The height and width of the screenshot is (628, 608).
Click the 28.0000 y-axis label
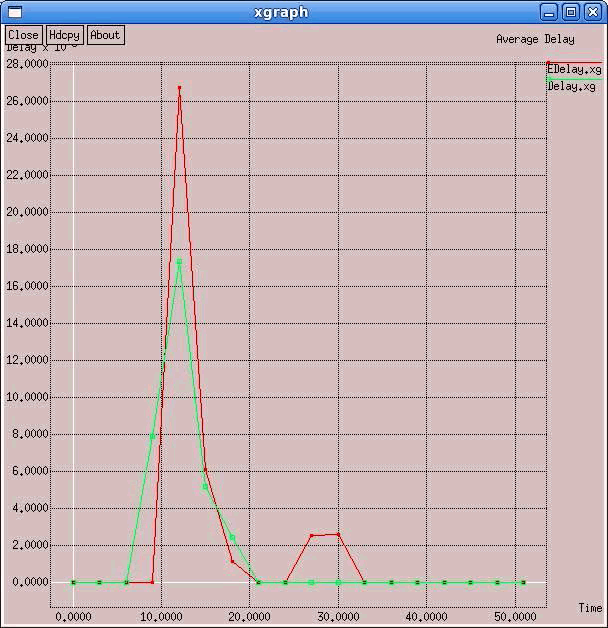(x=26, y=64)
